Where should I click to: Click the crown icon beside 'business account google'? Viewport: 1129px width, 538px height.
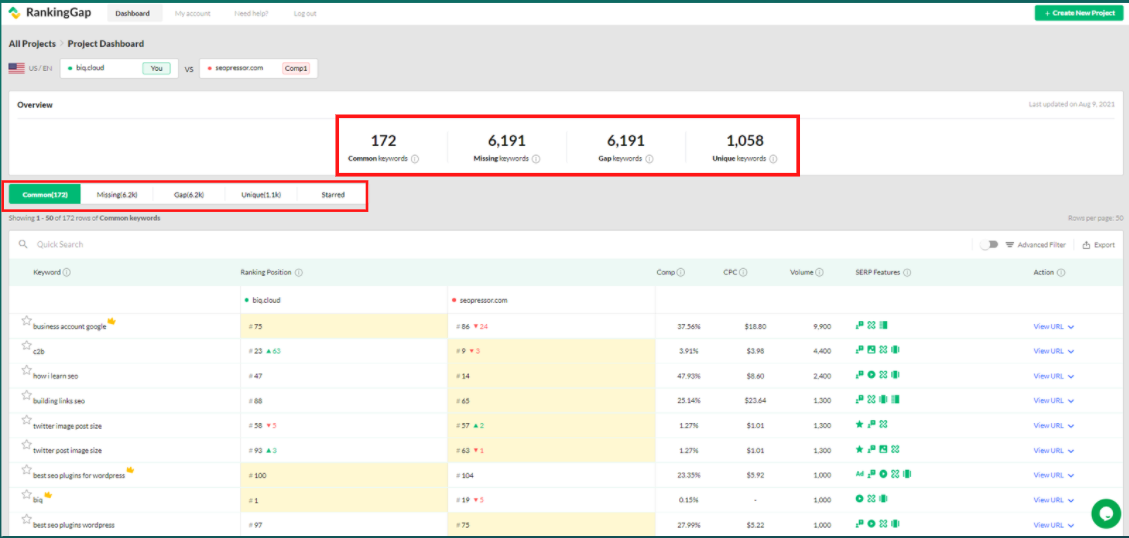112,321
